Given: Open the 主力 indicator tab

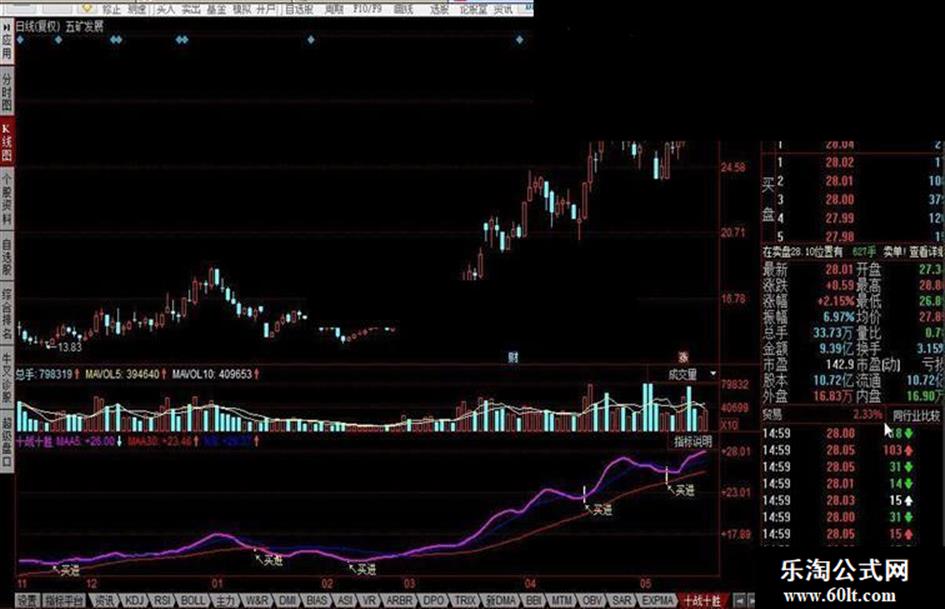Looking at the screenshot, I should pyautogui.click(x=225, y=601).
